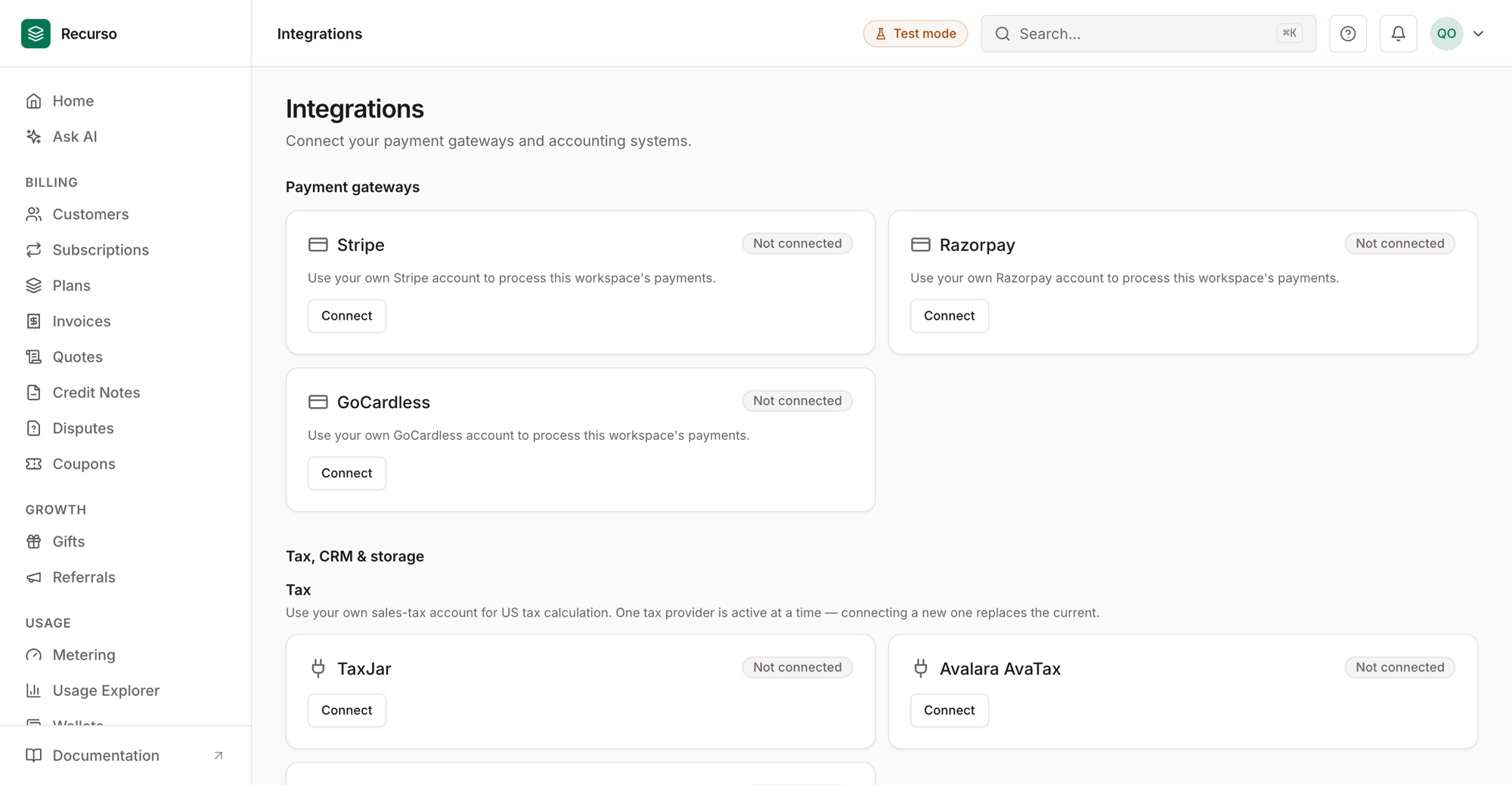Click the Documentation external link arrow
Viewport: 1512px width, 785px height.
[x=218, y=755]
